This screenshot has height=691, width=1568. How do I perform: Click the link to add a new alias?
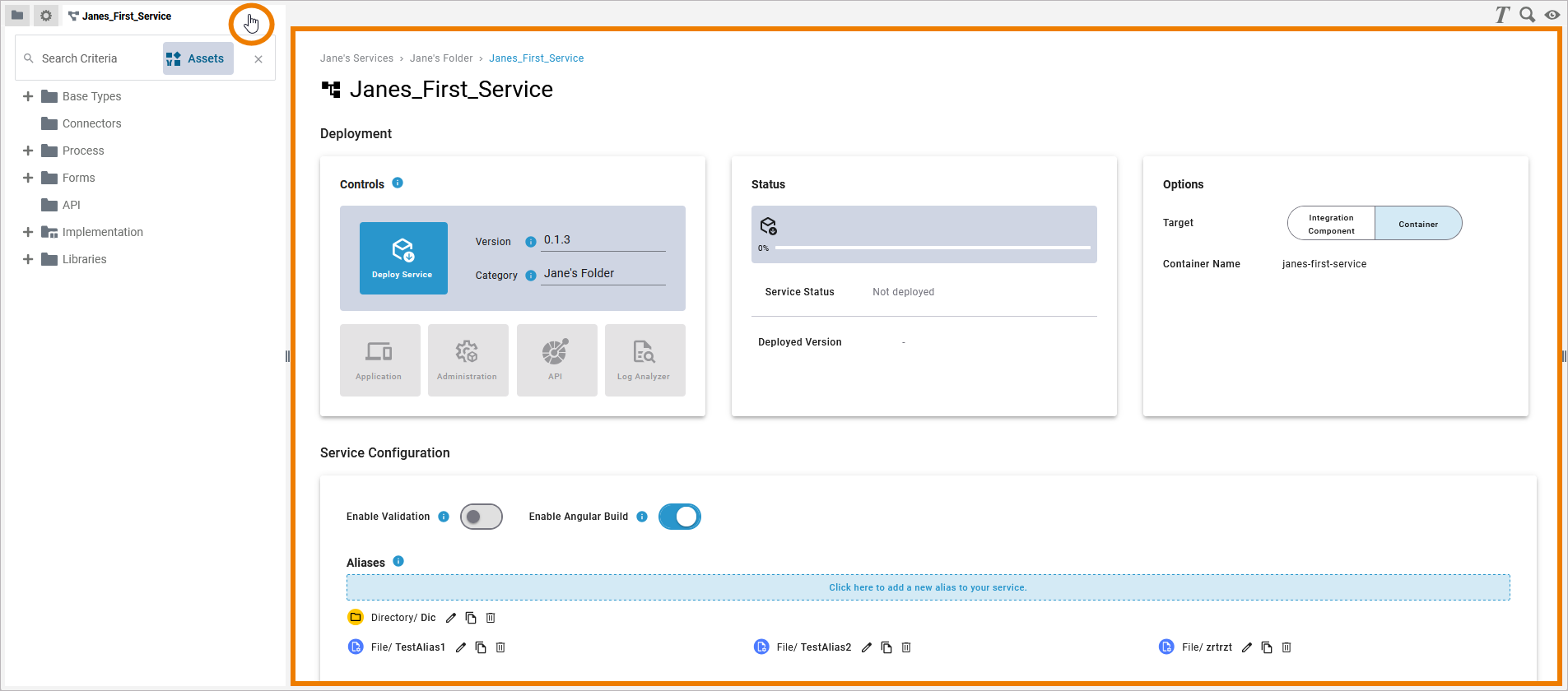coord(928,587)
